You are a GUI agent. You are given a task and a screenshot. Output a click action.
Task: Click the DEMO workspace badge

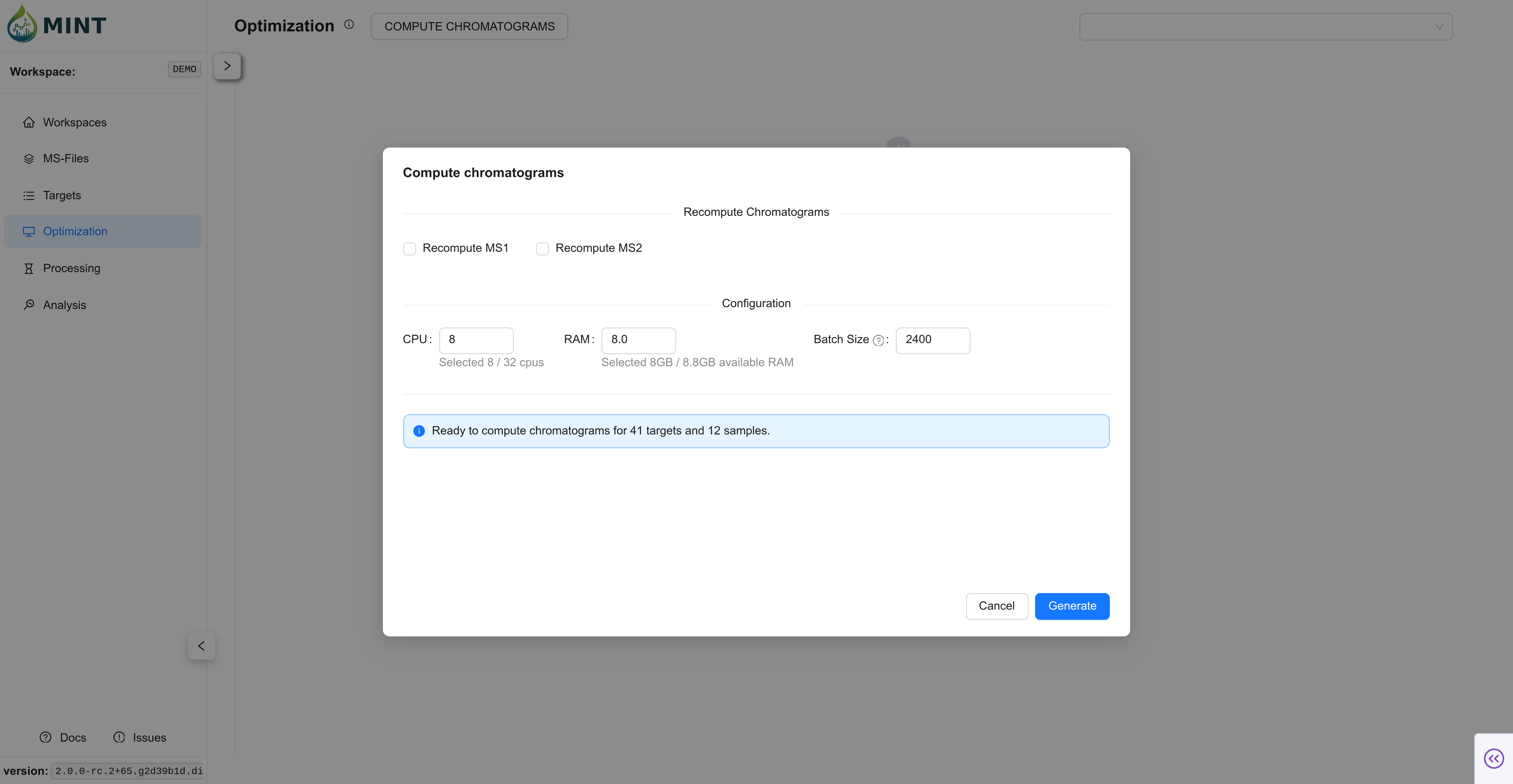[x=185, y=69]
